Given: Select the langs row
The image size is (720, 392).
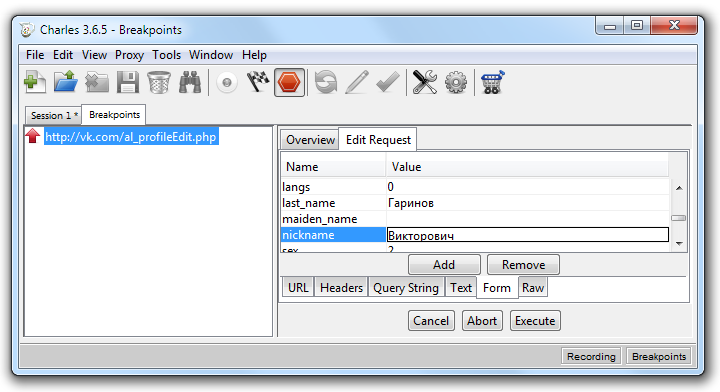Looking at the screenshot, I should (475, 187).
